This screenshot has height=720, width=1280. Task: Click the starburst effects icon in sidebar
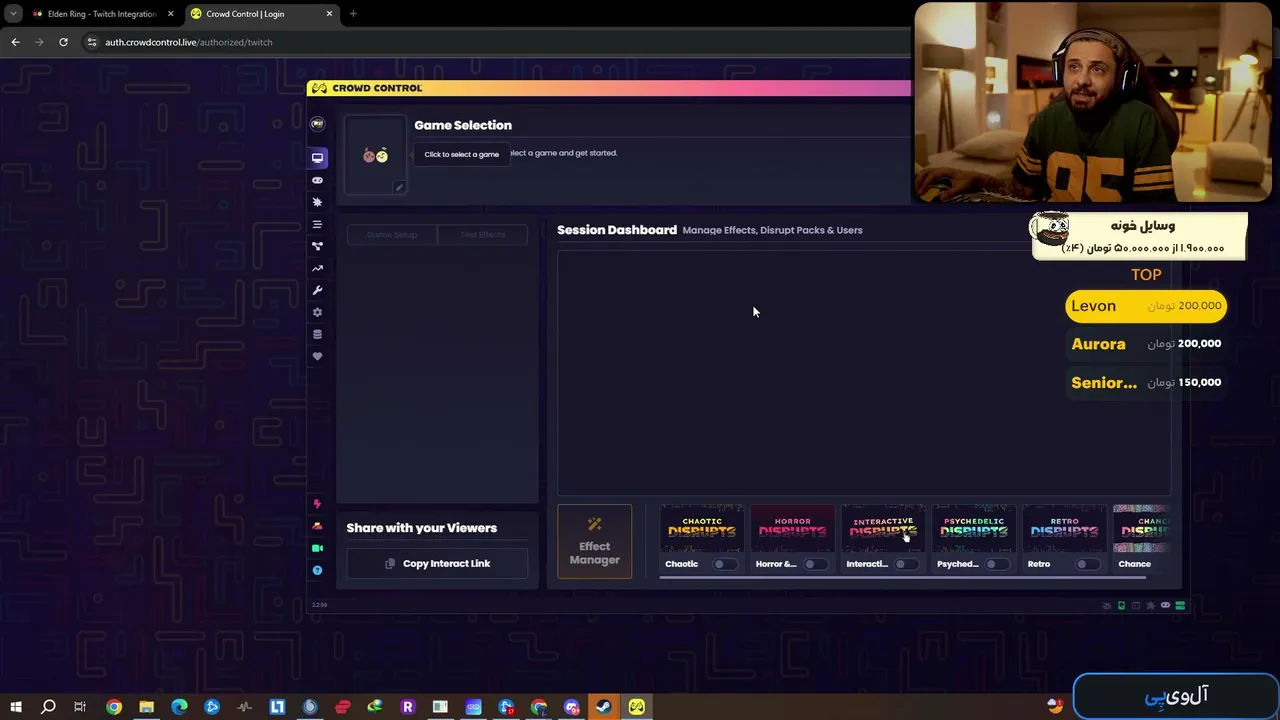[x=317, y=202]
